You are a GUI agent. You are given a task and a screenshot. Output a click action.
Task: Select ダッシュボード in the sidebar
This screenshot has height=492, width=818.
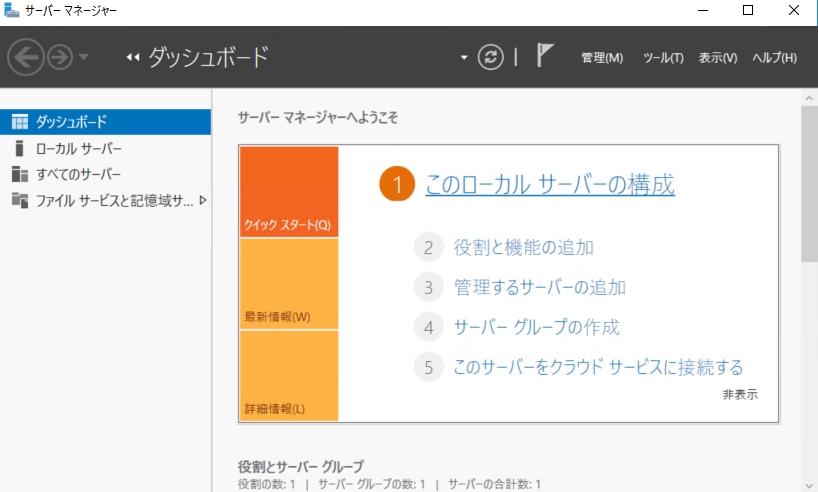pyautogui.click(x=105, y=122)
